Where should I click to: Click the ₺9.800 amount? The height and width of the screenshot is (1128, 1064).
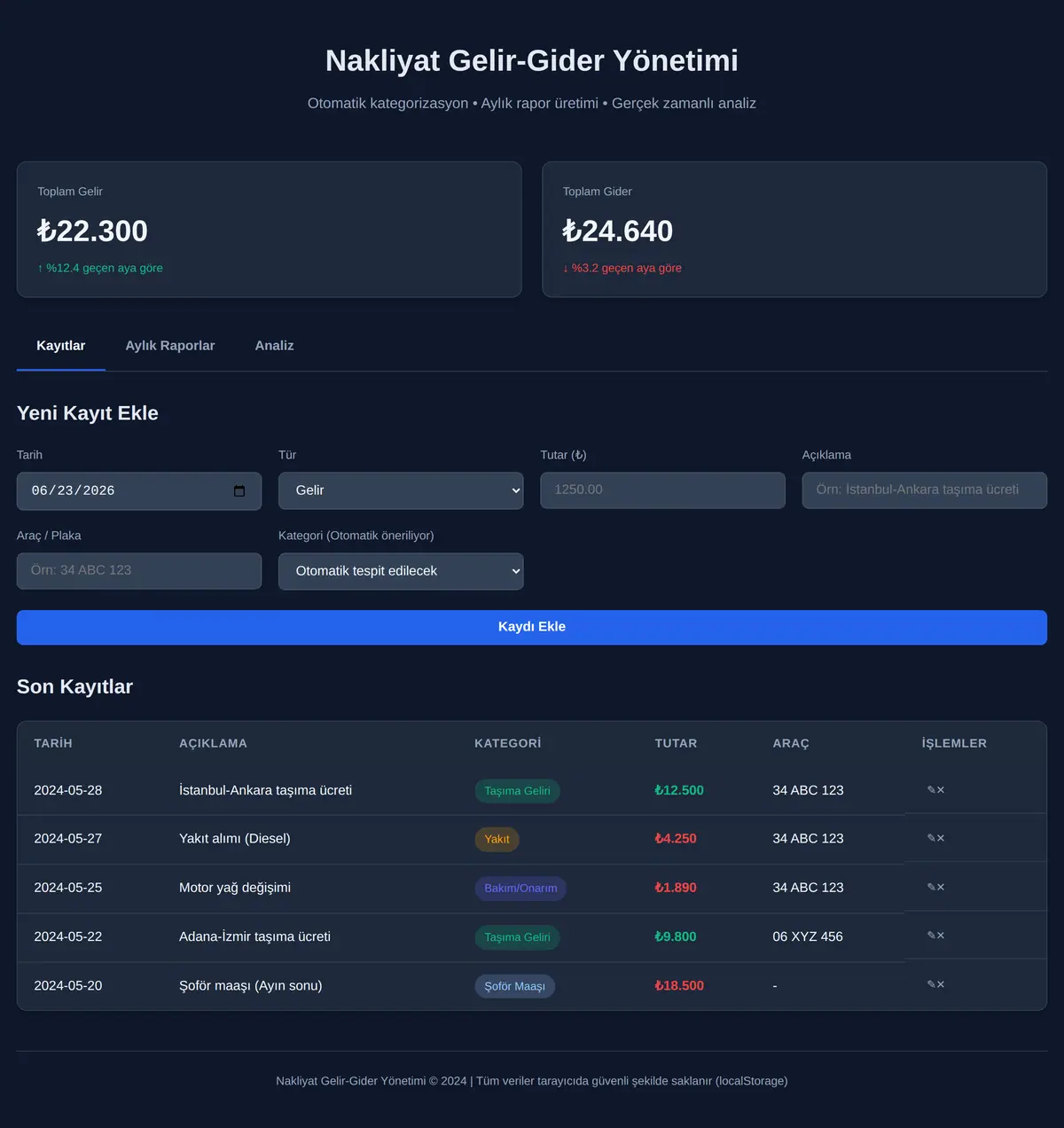676,936
